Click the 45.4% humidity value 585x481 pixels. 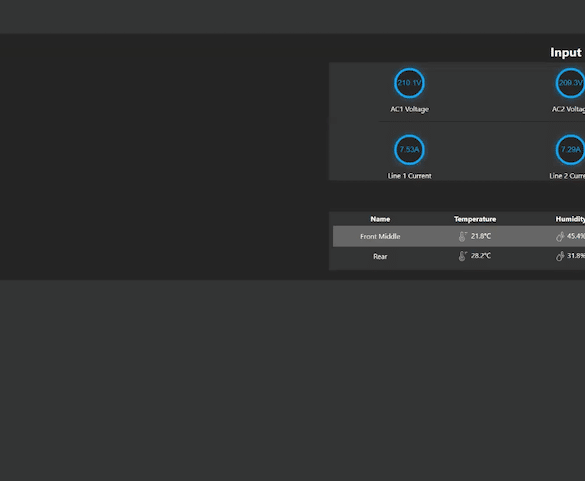click(576, 236)
